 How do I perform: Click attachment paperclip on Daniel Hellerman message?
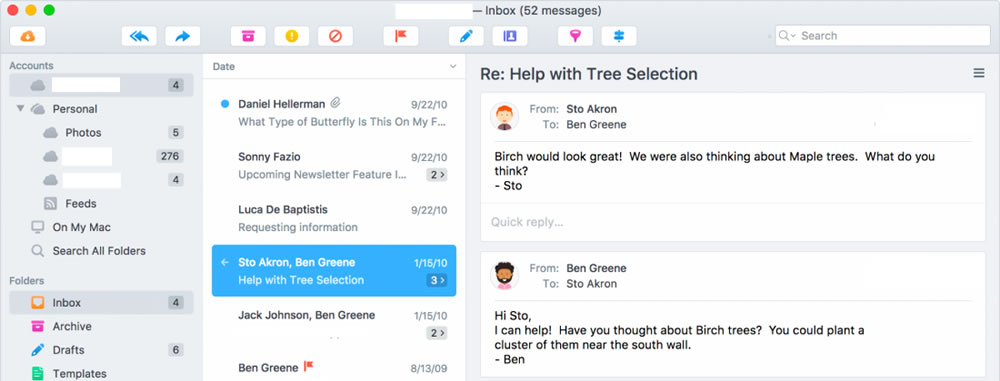click(336, 103)
